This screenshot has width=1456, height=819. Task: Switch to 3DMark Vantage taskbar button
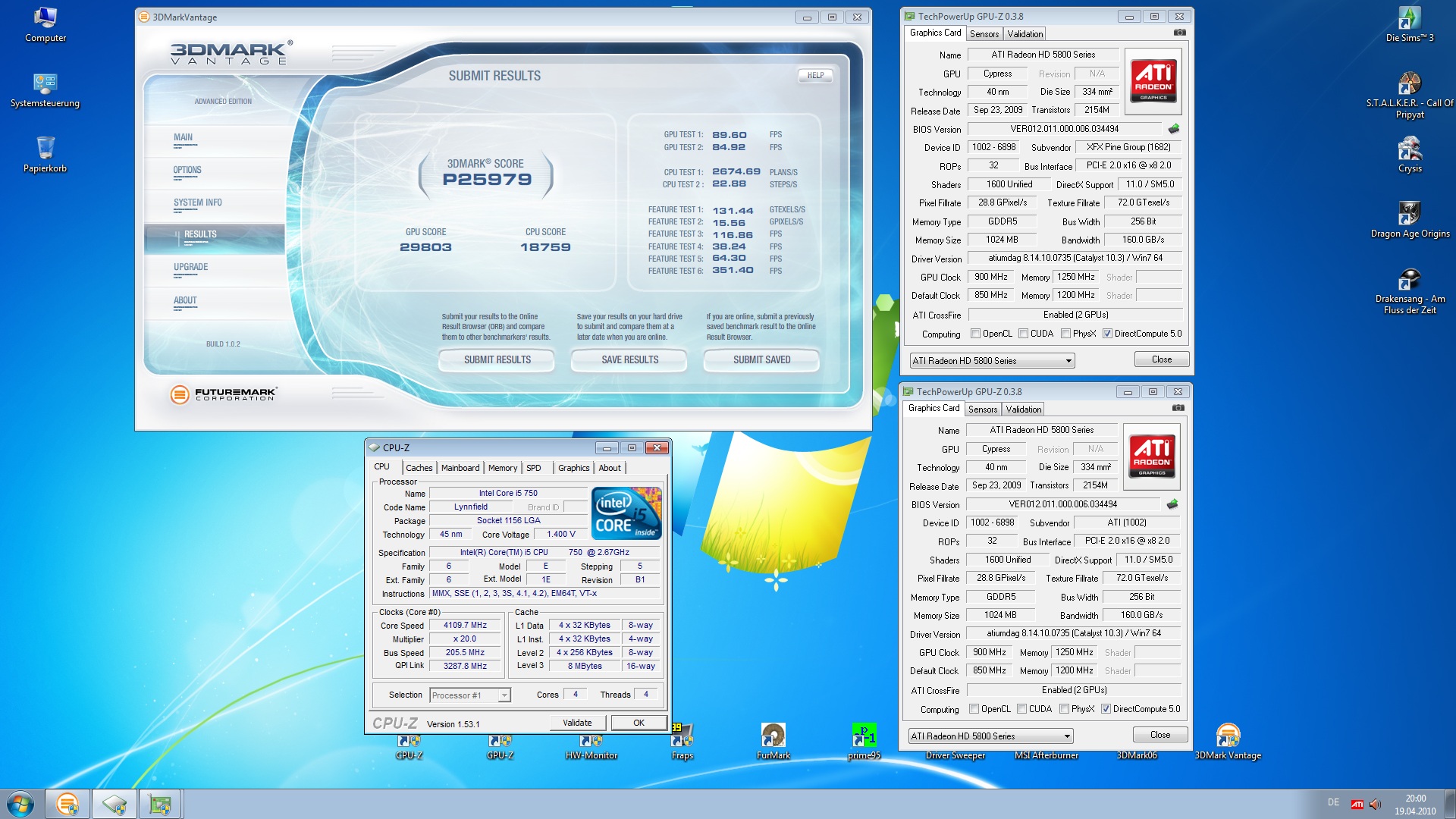tap(67, 804)
